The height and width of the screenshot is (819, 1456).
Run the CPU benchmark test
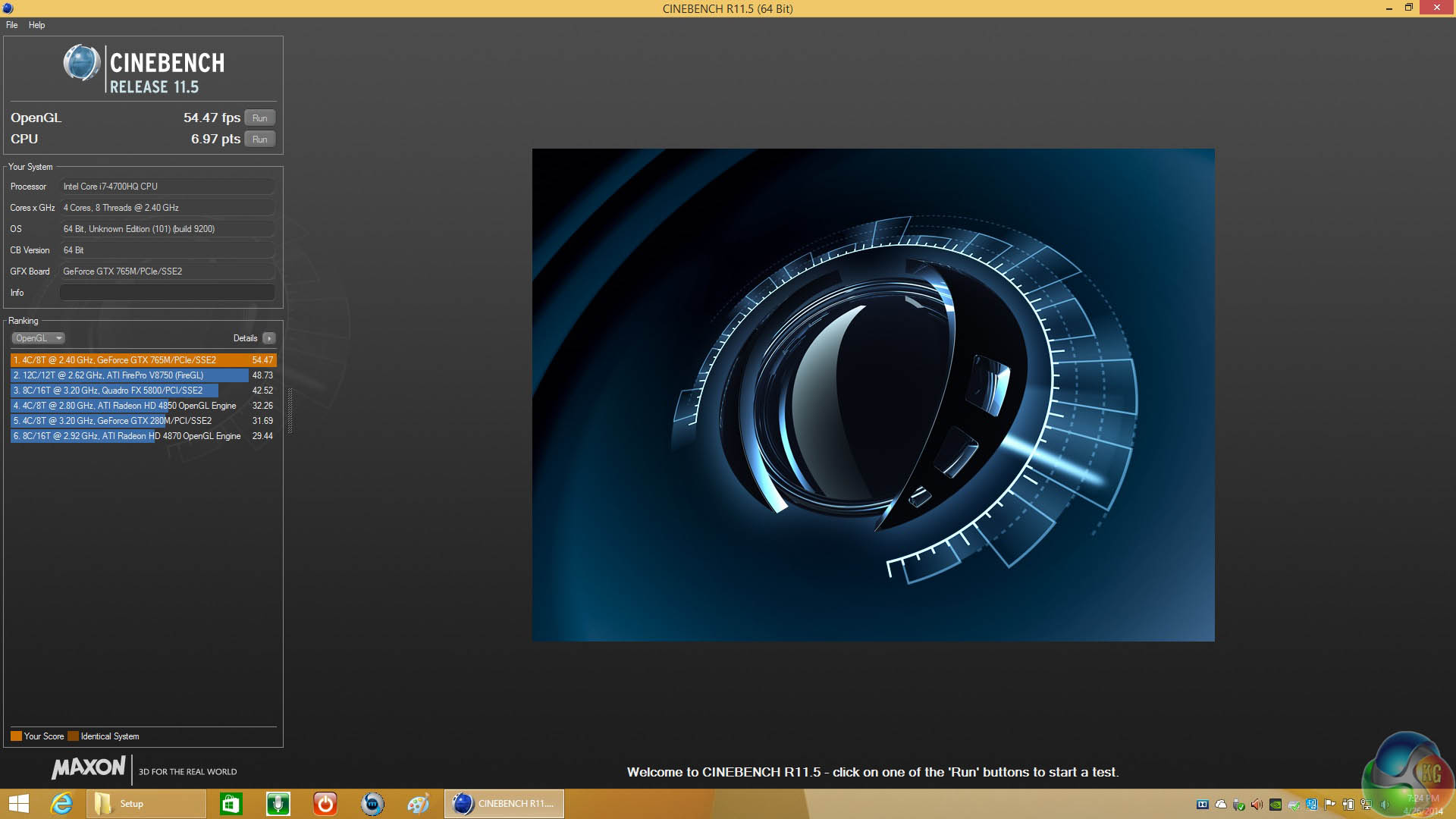pos(259,139)
